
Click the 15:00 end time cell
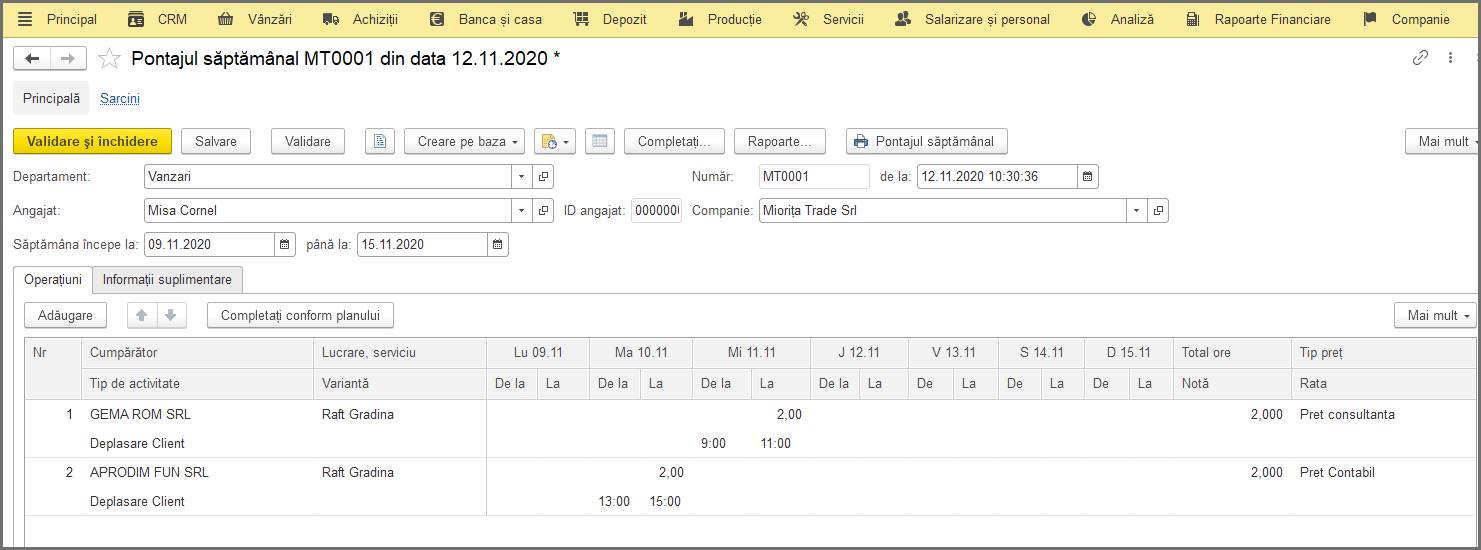pos(667,501)
